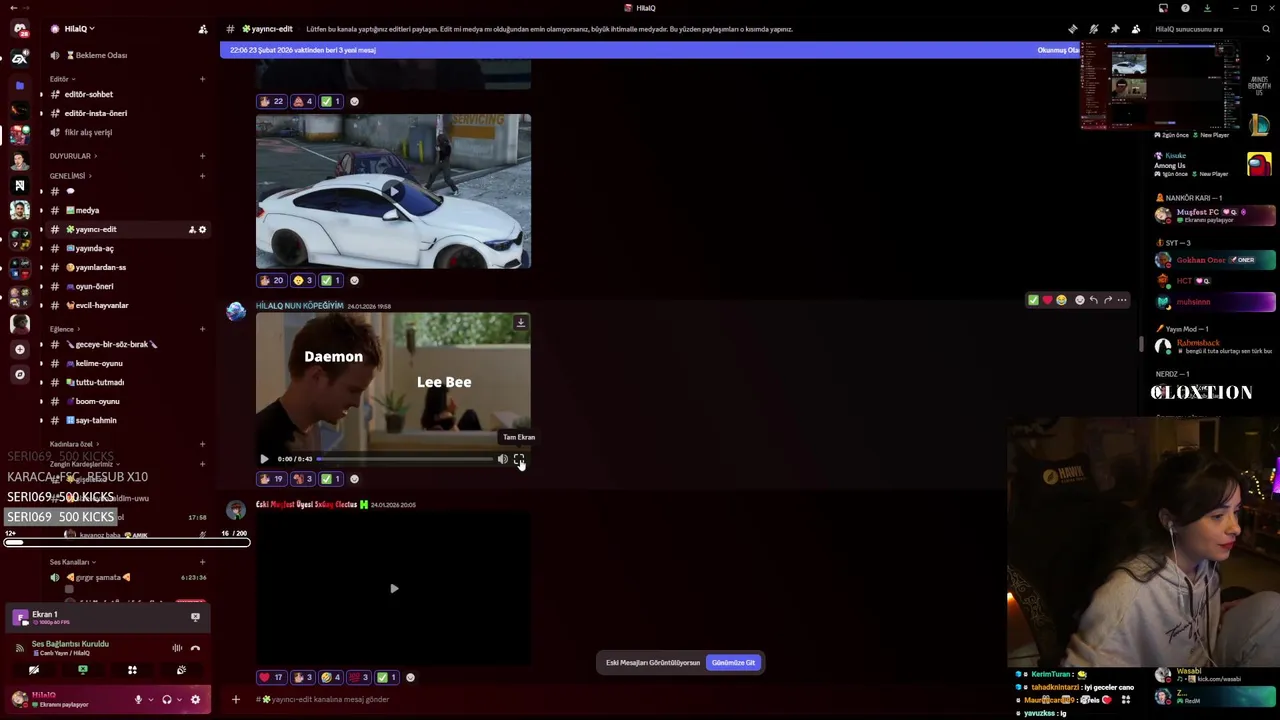Click the reply arrow on hovered message
The height and width of the screenshot is (720, 1280).
pyautogui.click(x=1093, y=300)
